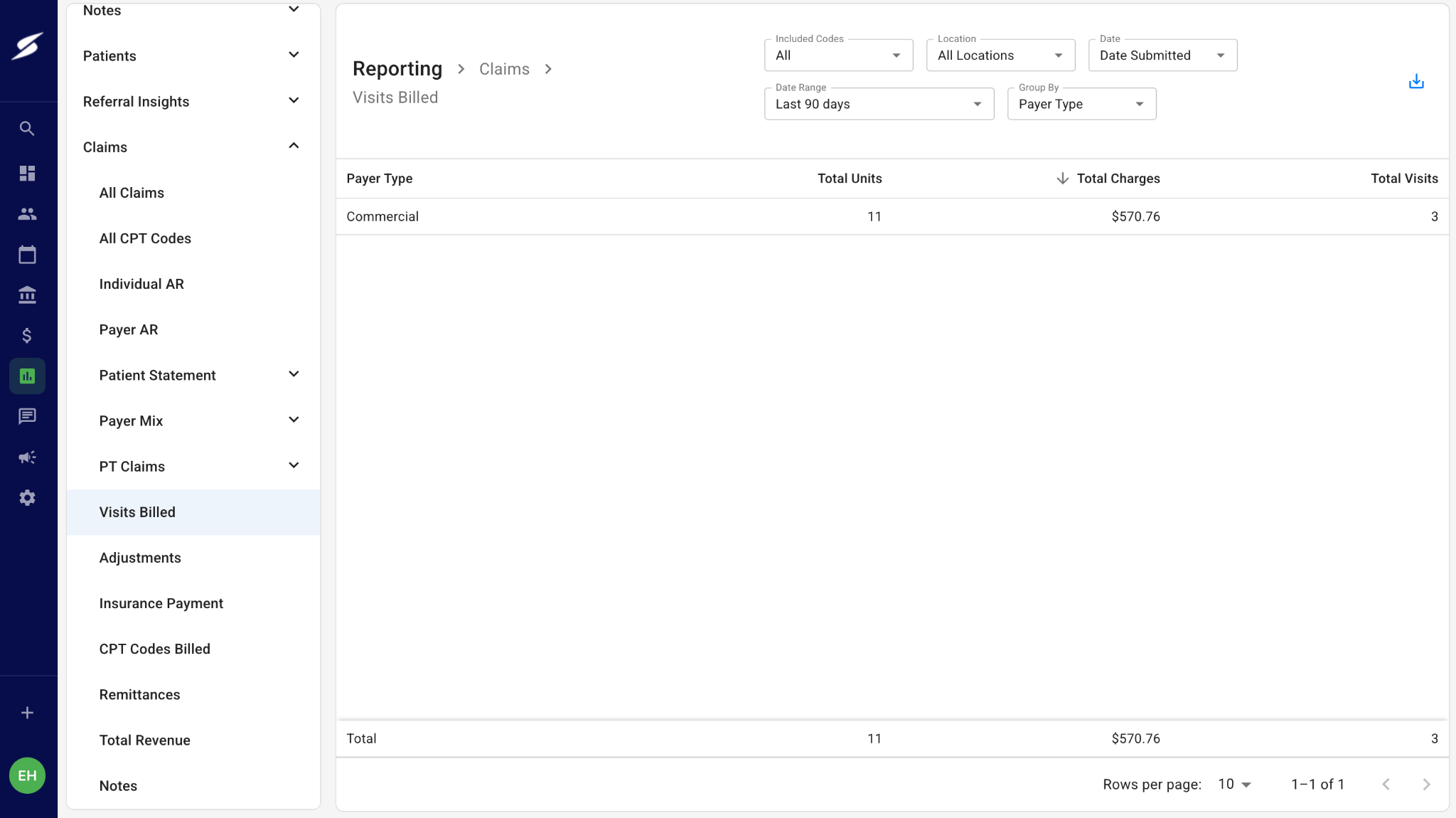Open the megaphone marketing icon

point(27,457)
